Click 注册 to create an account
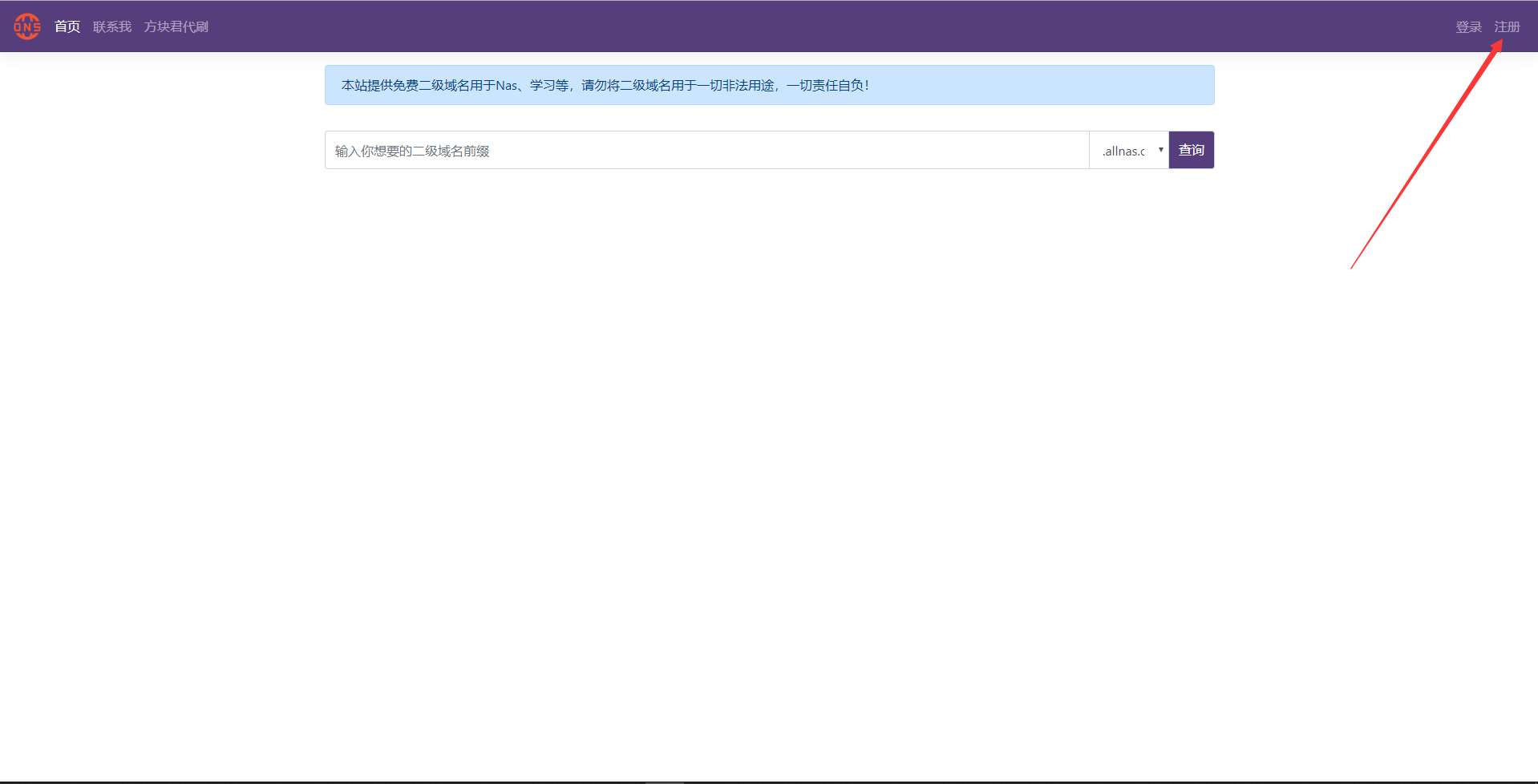 1506,26
